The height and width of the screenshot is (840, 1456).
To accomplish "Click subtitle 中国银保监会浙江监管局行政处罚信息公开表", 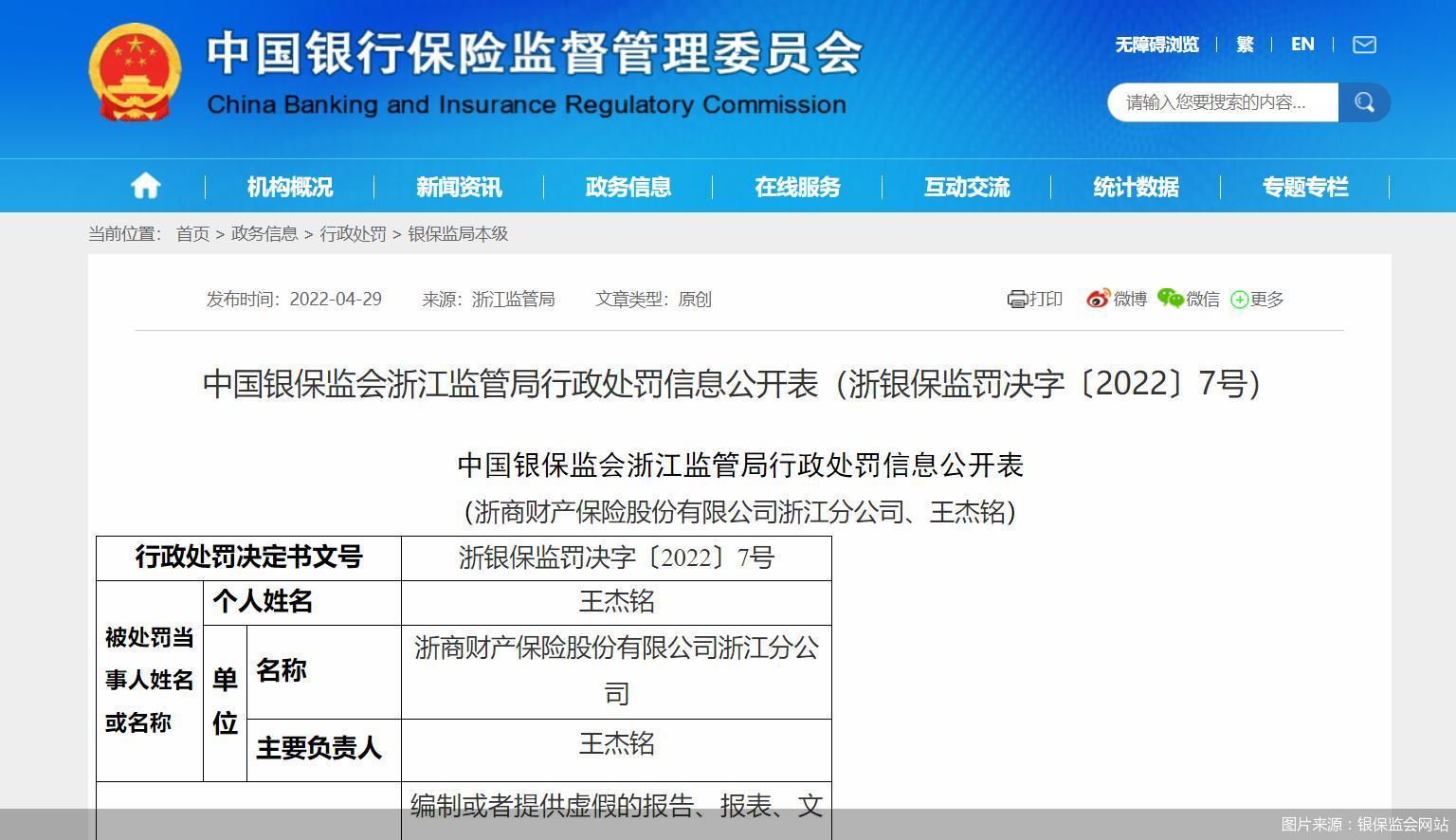I will tap(740, 465).
